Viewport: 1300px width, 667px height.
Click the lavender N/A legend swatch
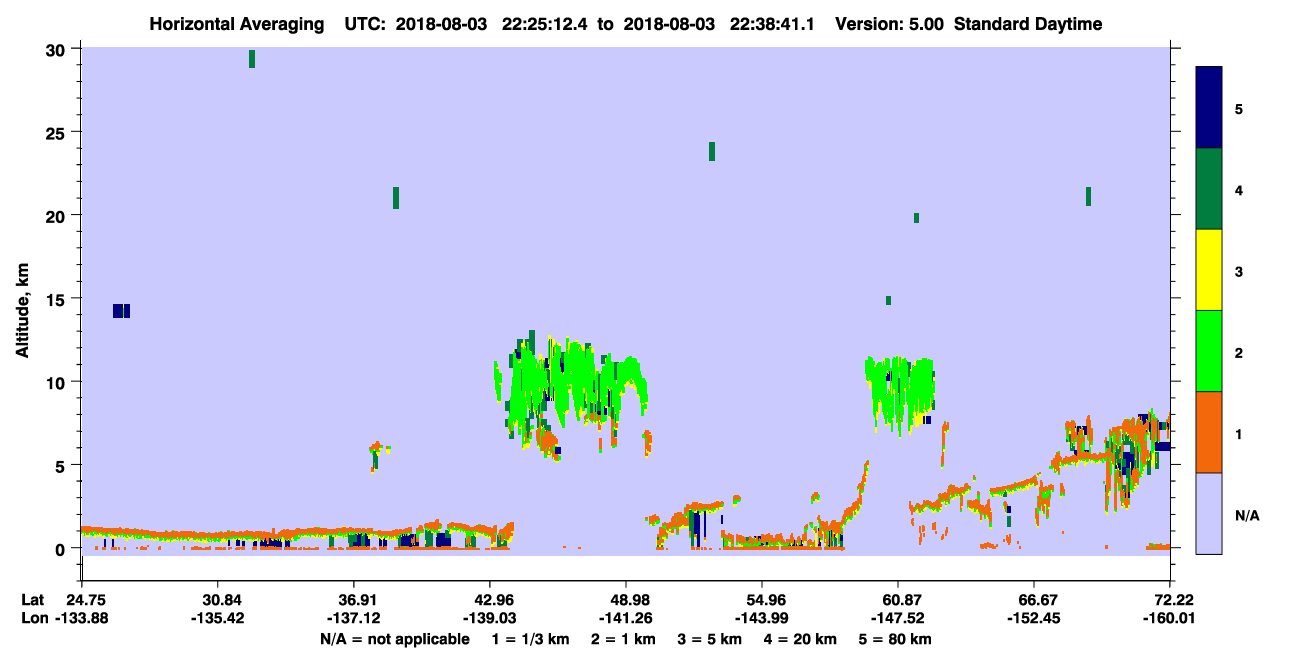1209,513
